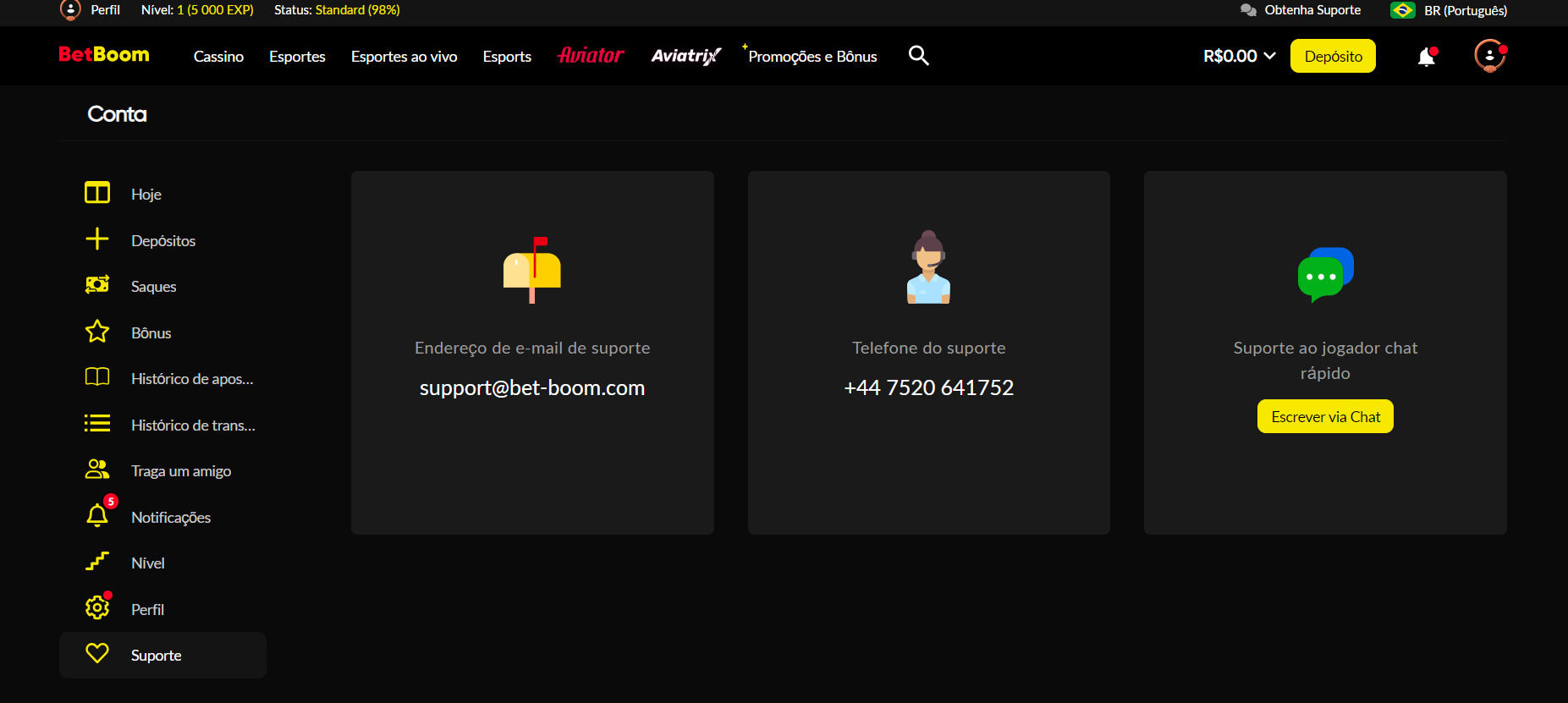Viewport: 1568px width, 703px height.
Task: Open the search magnifier icon
Action: click(918, 56)
